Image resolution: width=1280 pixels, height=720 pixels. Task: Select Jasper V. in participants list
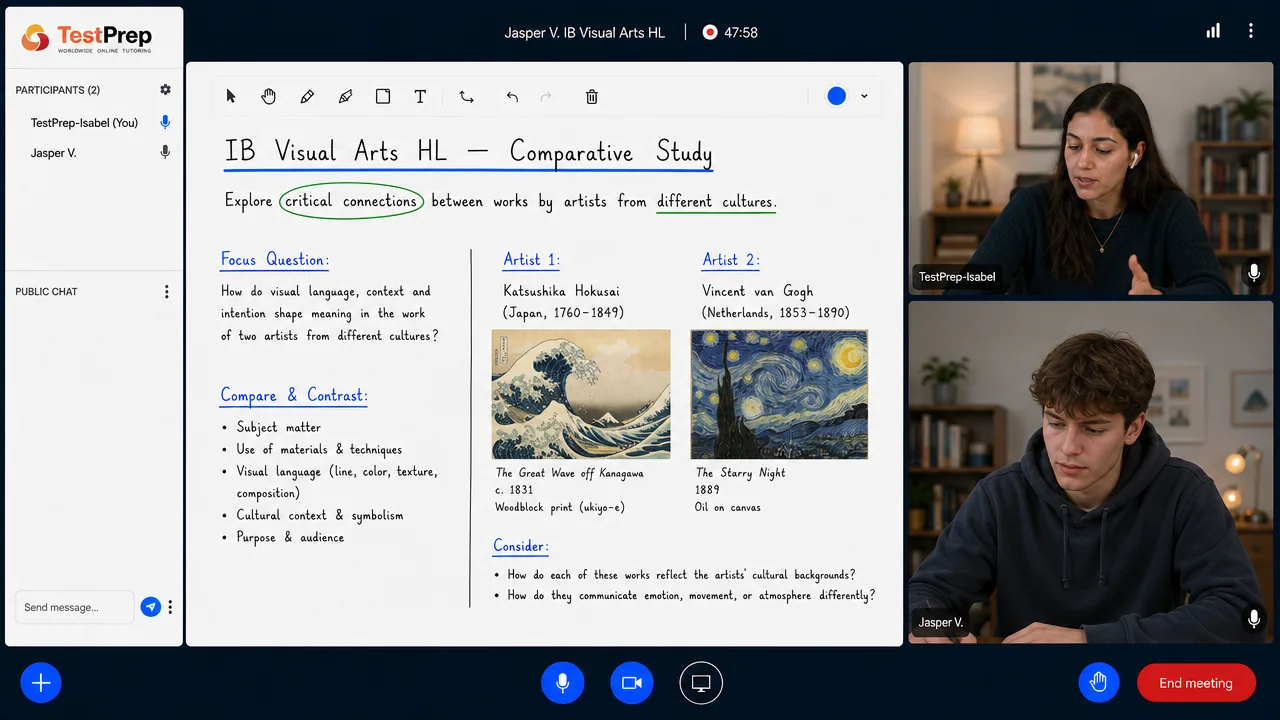pyautogui.click(x=54, y=153)
